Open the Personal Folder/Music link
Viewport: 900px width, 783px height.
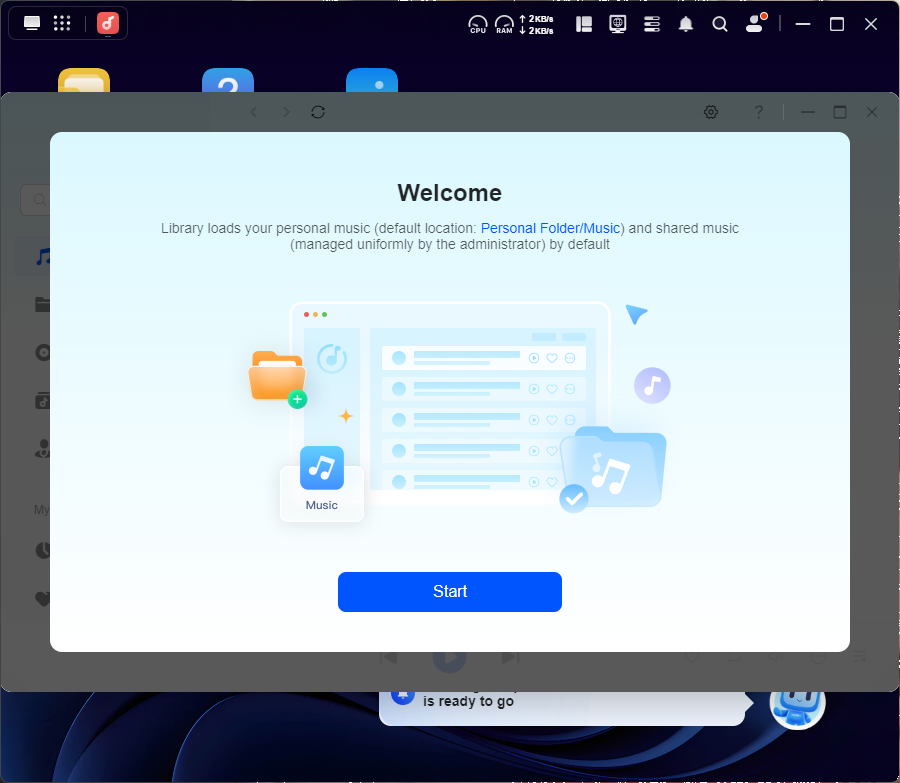click(551, 228)
